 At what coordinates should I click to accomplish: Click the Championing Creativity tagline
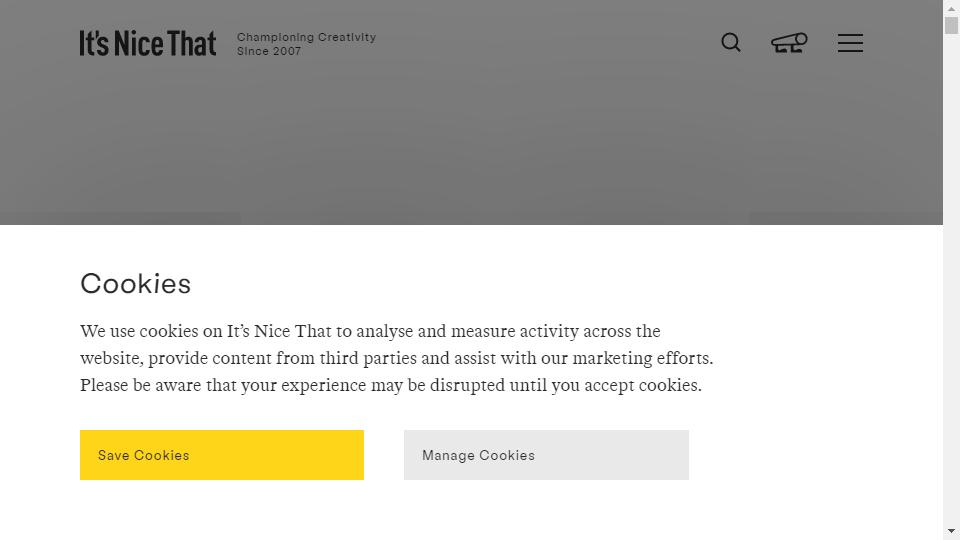coord(306,37)
